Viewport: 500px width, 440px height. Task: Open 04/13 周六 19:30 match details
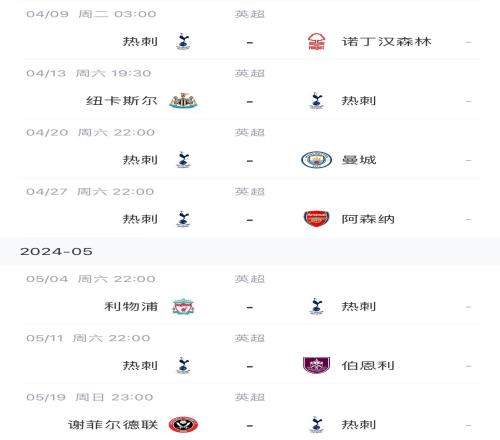[250, 90]
